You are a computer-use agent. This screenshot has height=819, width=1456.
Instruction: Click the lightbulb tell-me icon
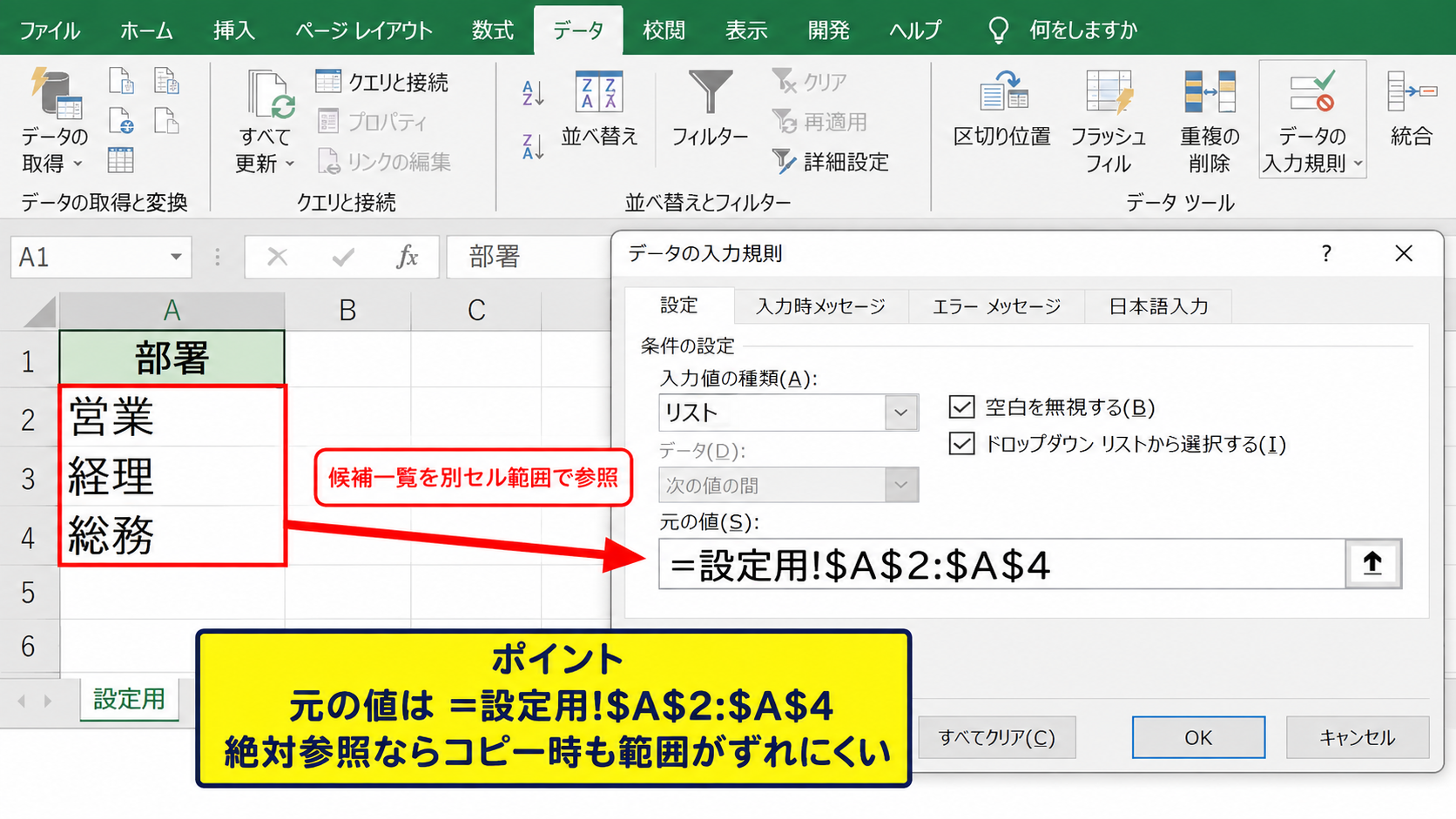click(999, 30)
